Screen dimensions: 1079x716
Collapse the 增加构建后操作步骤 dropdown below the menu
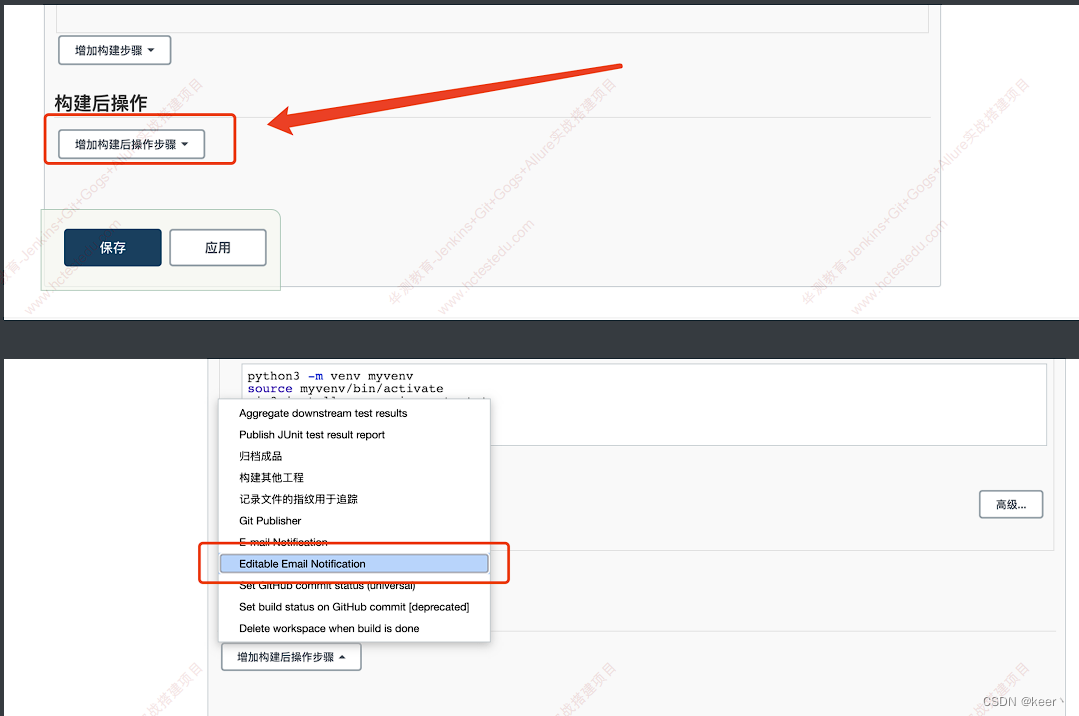[x=291, y=657]
